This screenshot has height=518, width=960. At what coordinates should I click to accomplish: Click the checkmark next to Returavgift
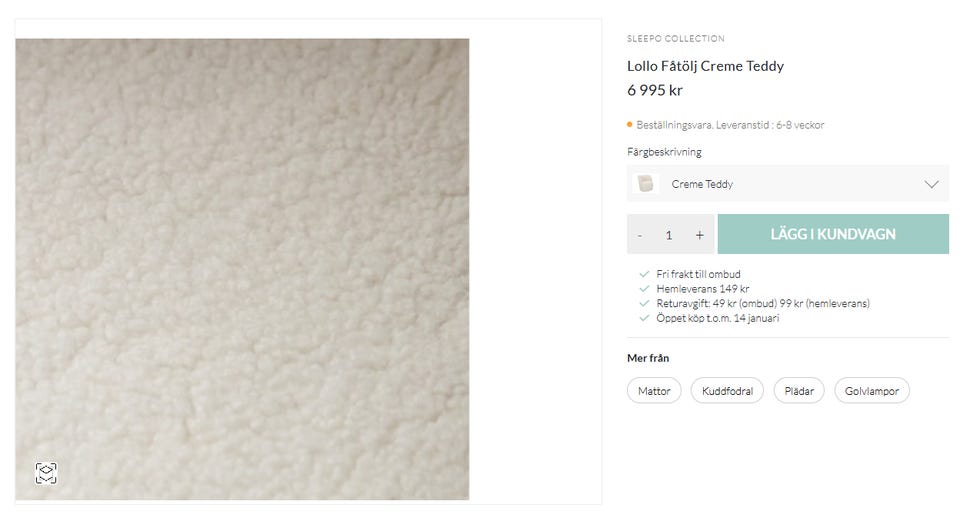click(644, 303)
